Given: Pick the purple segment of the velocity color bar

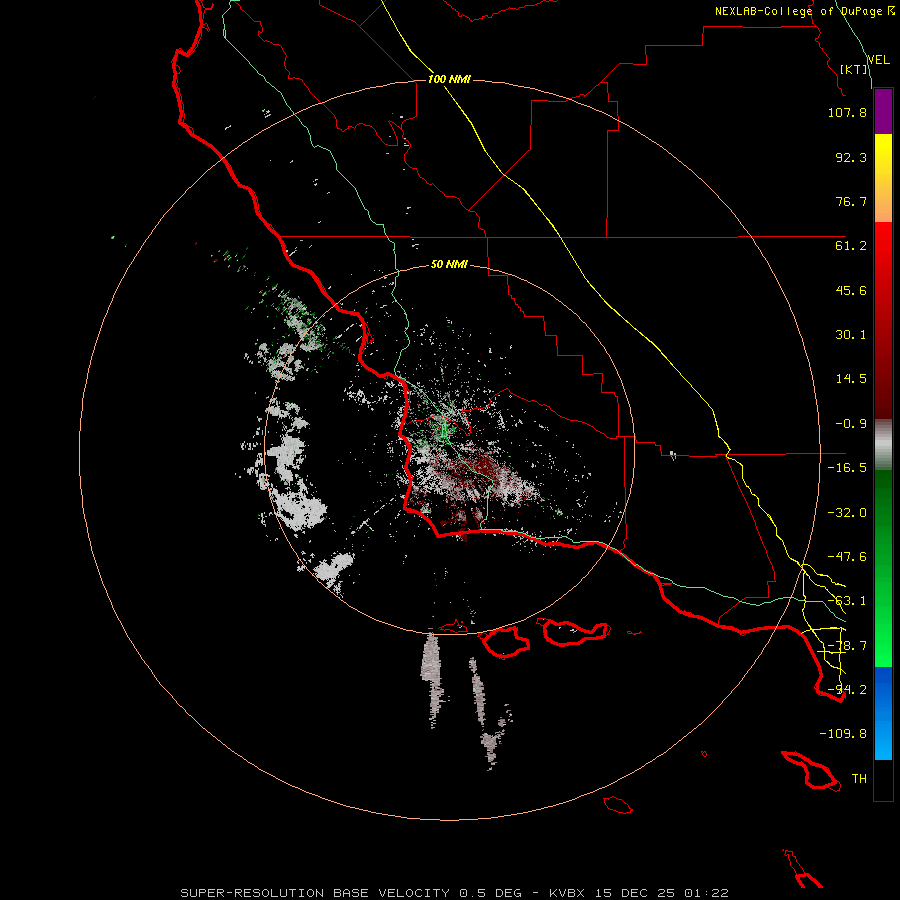Looking at the screenshot, I should pyautogui.click(x=883, y=112).
